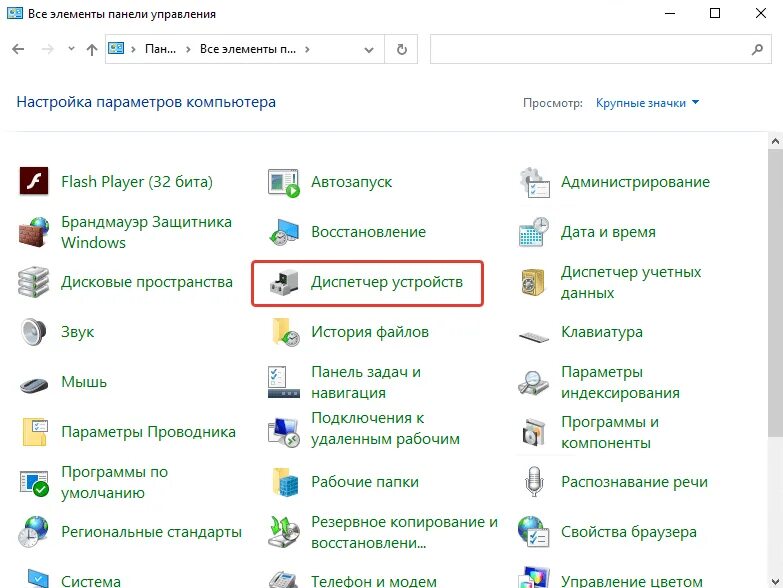Select the Пан... breadcrumb segment

click(160, 49)
